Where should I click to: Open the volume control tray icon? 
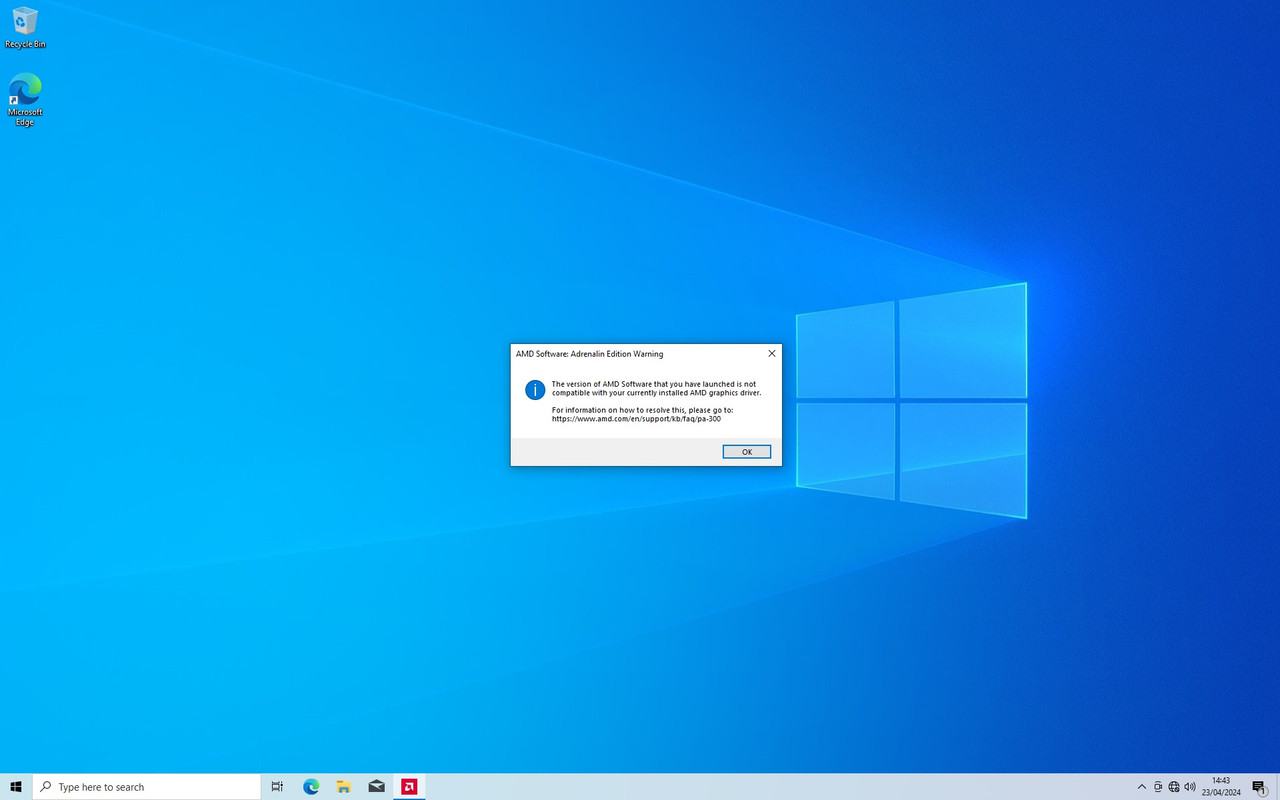click(1190, 787)
